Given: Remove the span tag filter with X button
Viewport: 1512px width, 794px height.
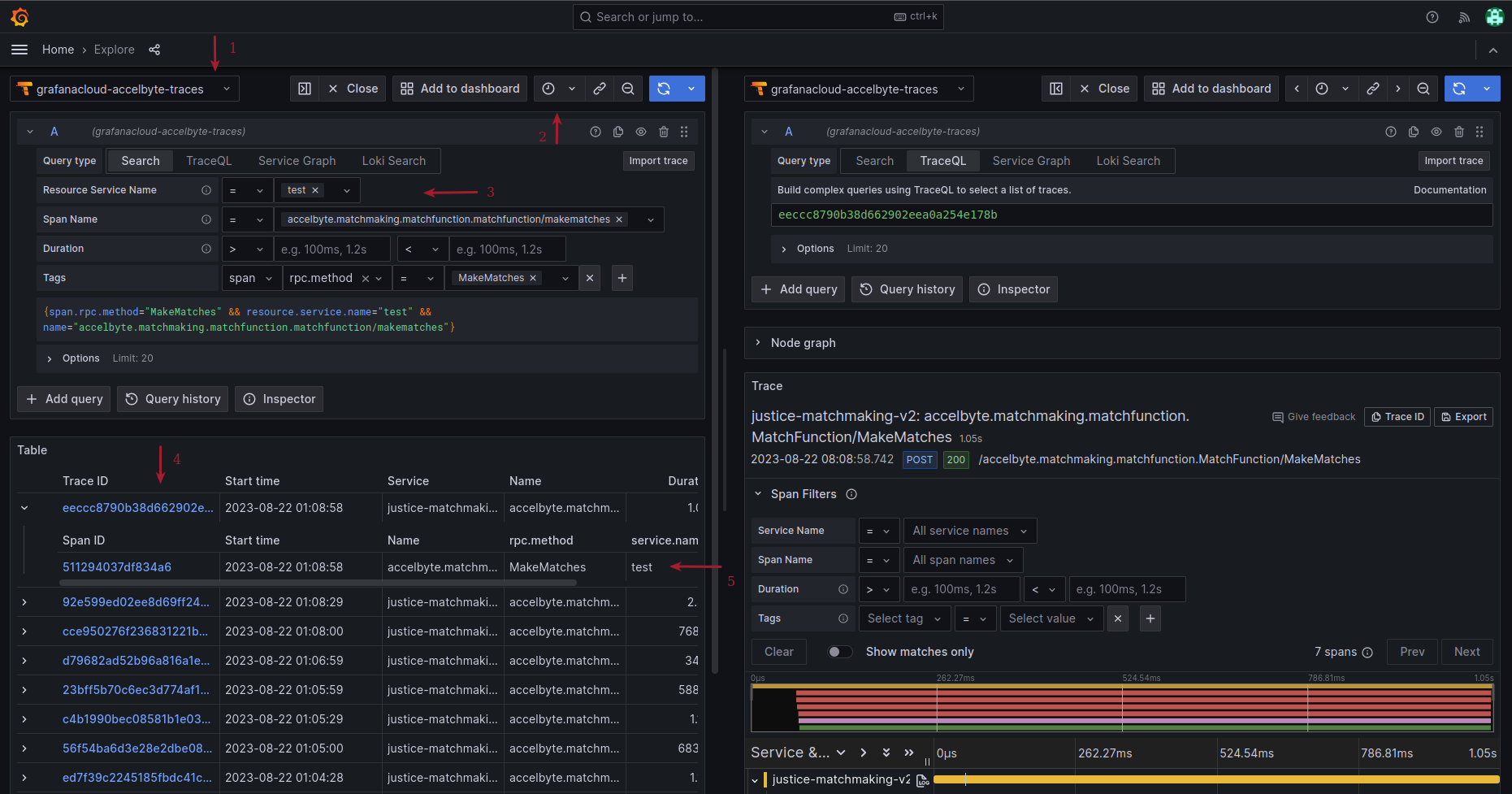Looking at the screenshot, I should tap(1118, 618).
